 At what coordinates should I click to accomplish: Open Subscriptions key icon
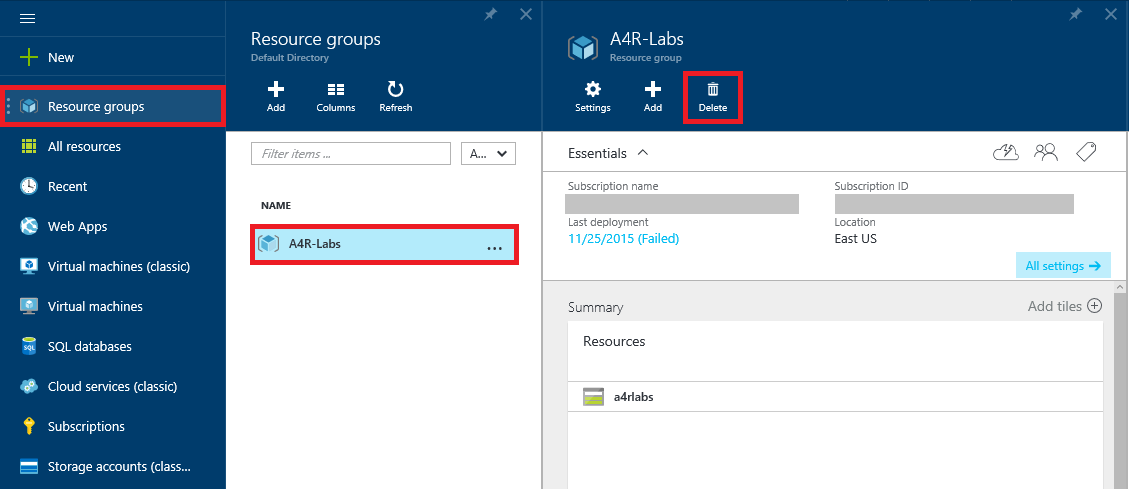[29, 427]
